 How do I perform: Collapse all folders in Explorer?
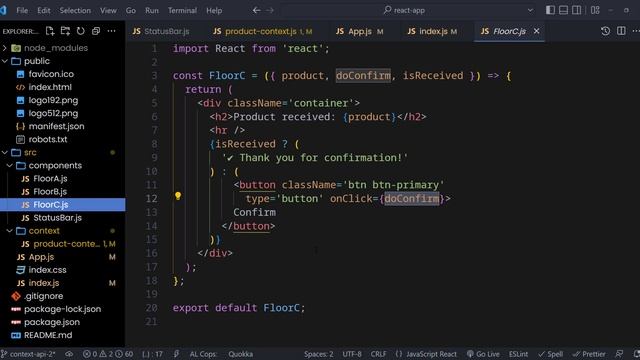click(x=96, y=31)
